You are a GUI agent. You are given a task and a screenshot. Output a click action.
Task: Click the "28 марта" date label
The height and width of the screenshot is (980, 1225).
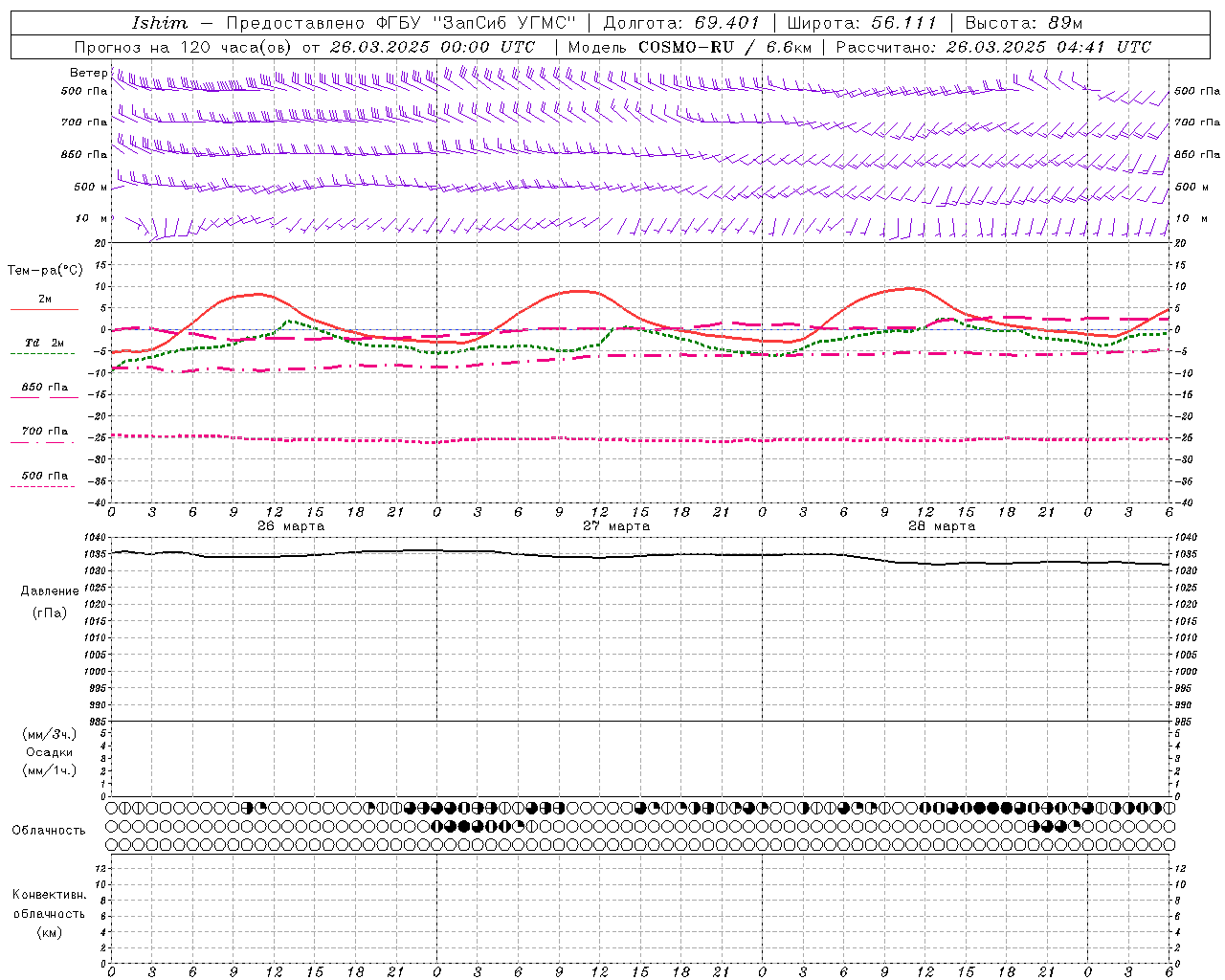(942, 526)
